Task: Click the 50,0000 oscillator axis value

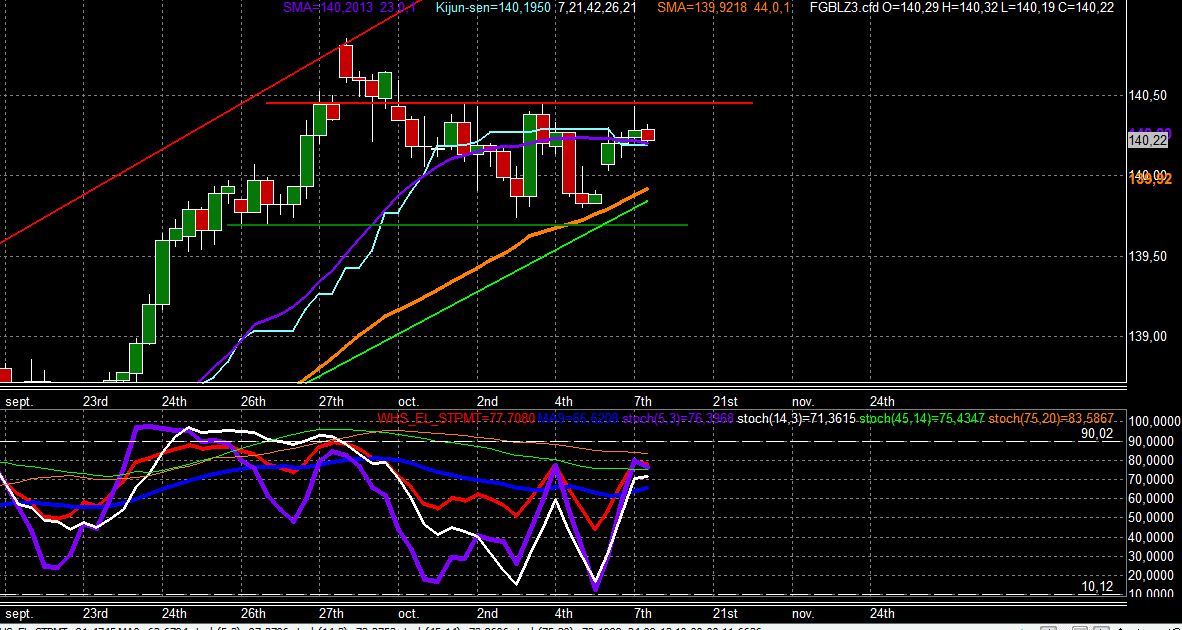Action: [x=1152, y=518]
